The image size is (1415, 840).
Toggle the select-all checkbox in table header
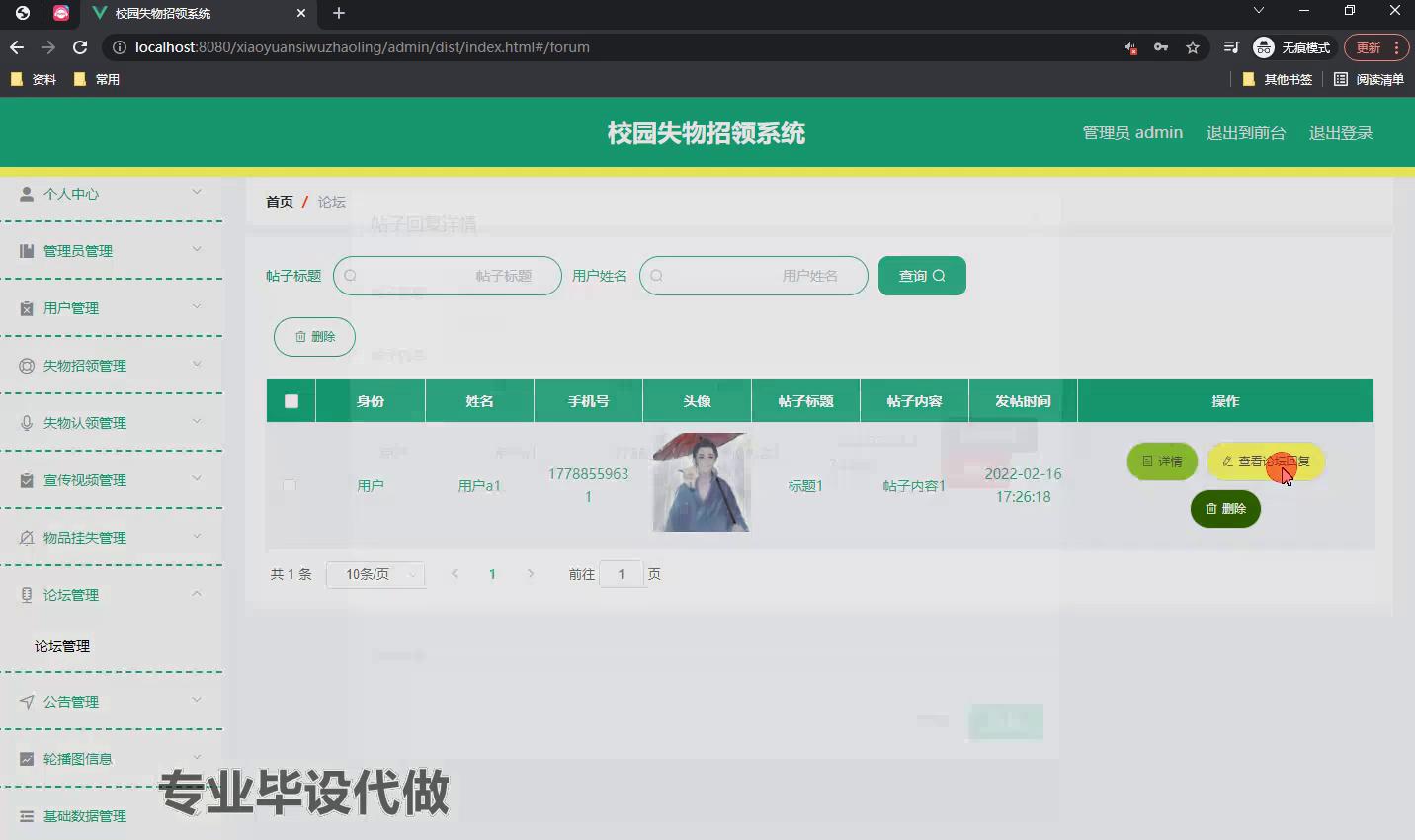291,401
